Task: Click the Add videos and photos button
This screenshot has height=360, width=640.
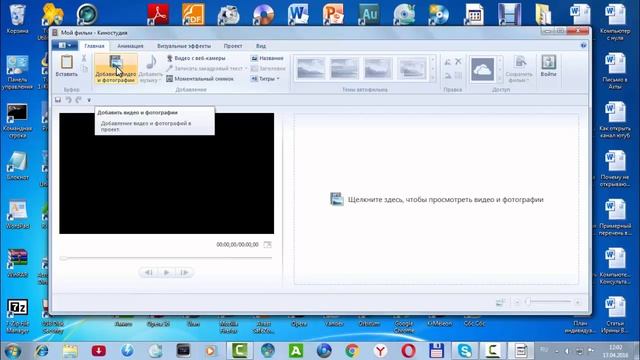Action: 116,69
